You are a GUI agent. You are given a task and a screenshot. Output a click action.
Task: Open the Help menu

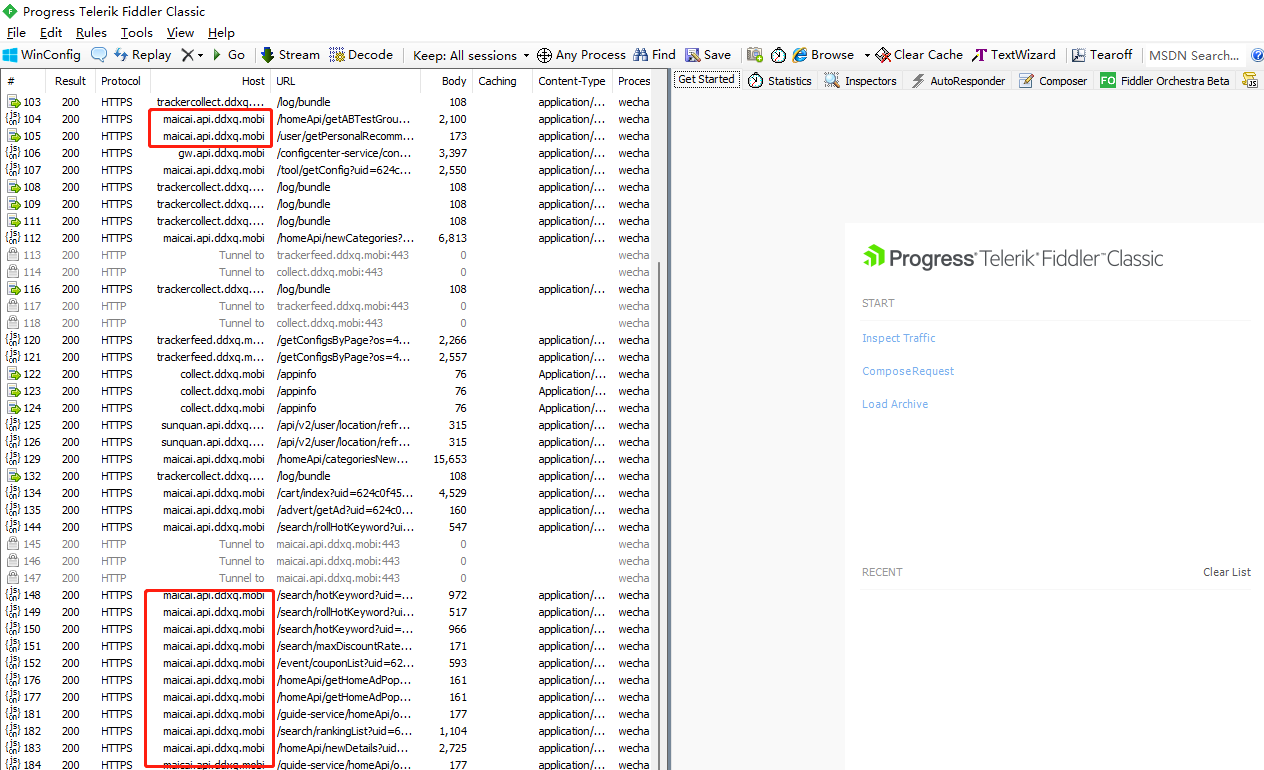221,33
